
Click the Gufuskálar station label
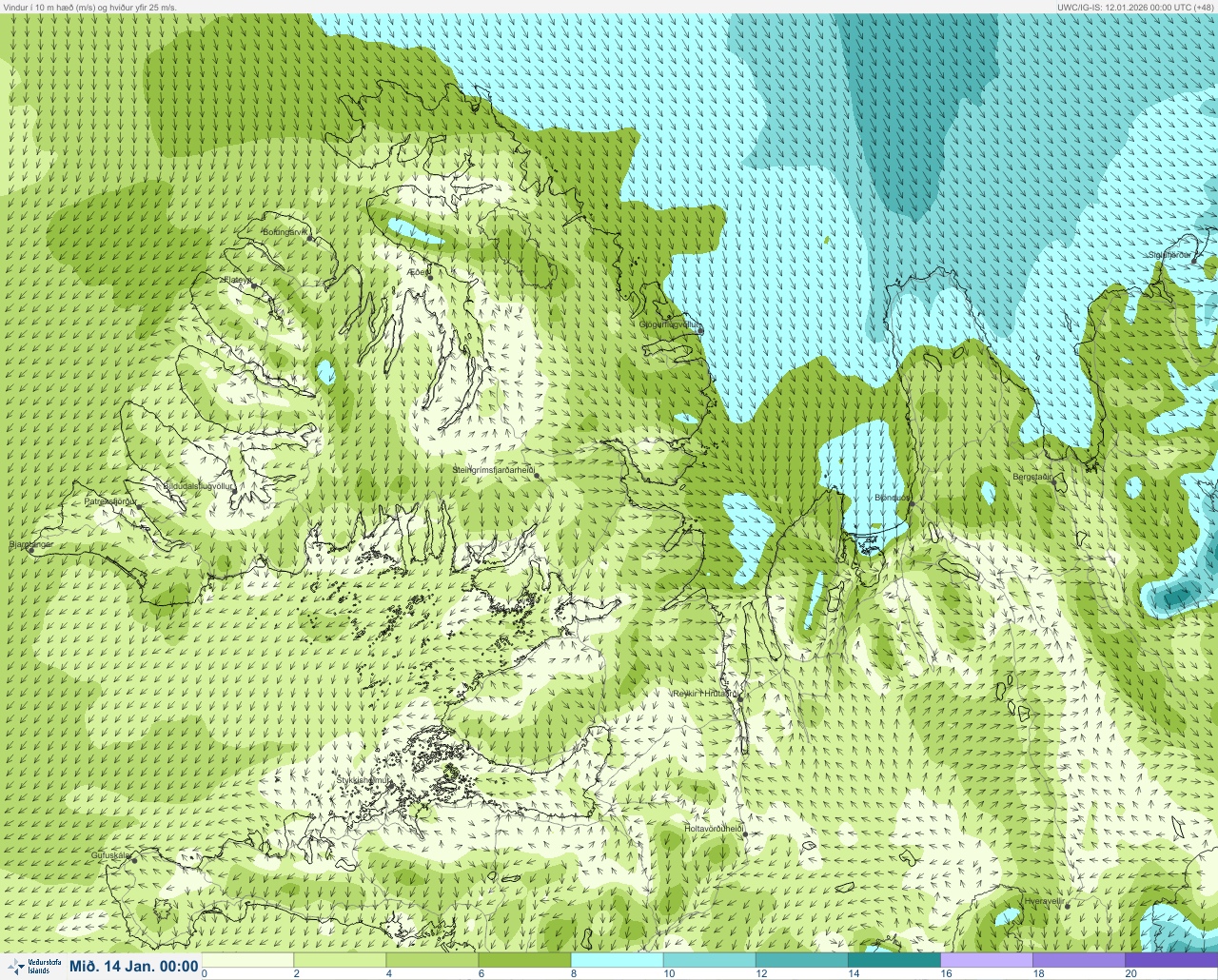tap(110, 855)
